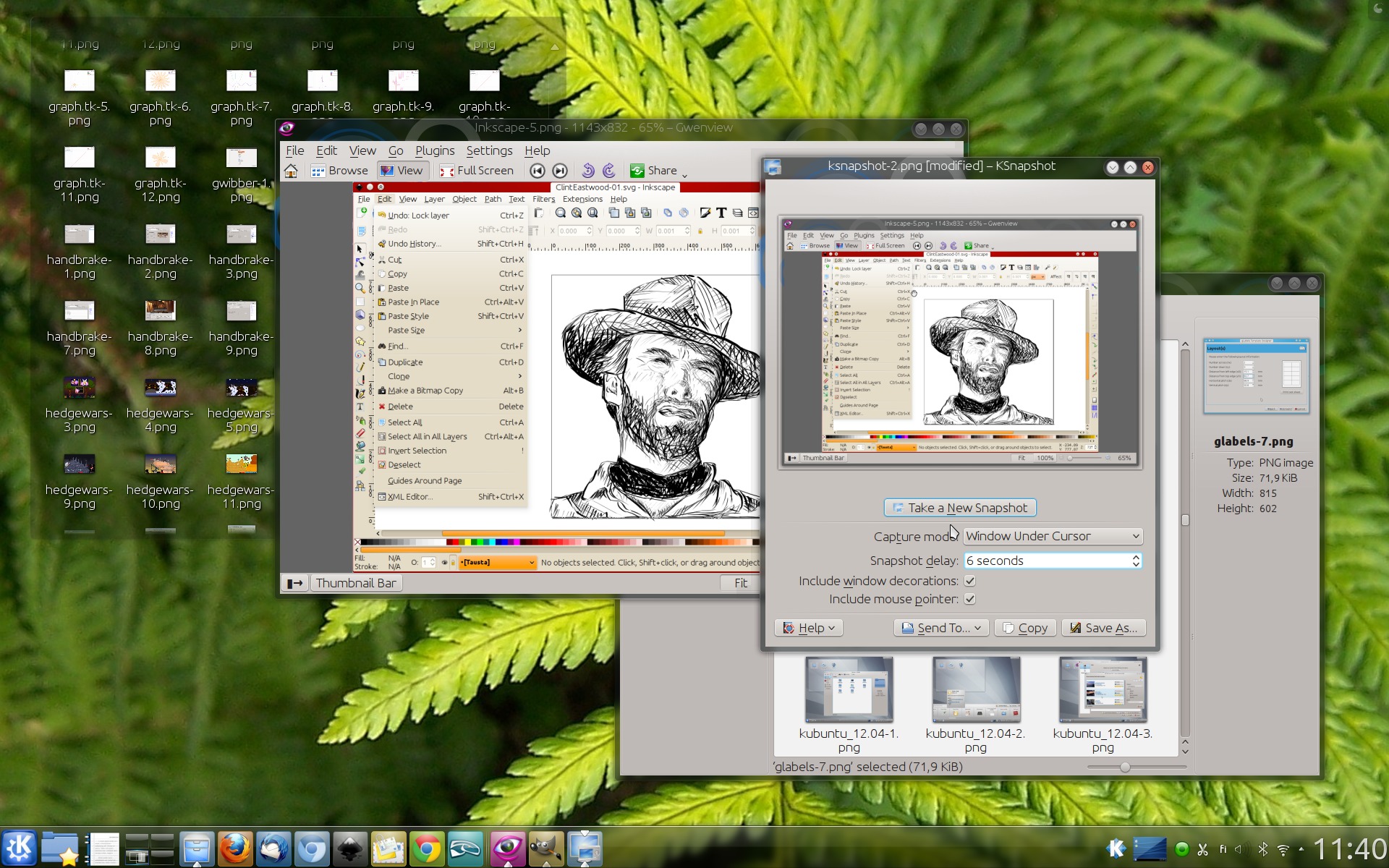Select hedgewars-10.png on the desktop
Image resolution: width=1389 pixels, height=868 pixels.
(160, 480)
